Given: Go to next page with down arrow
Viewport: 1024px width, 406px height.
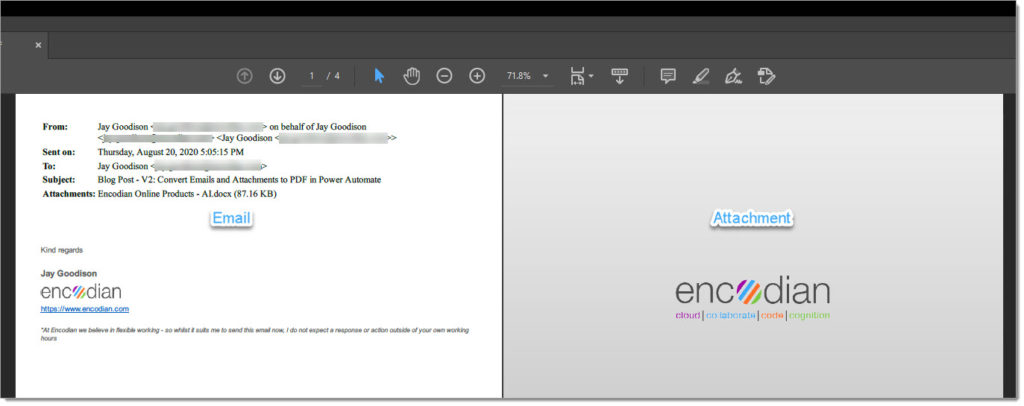Looking at the screenshot, I should tap(278, 76).
